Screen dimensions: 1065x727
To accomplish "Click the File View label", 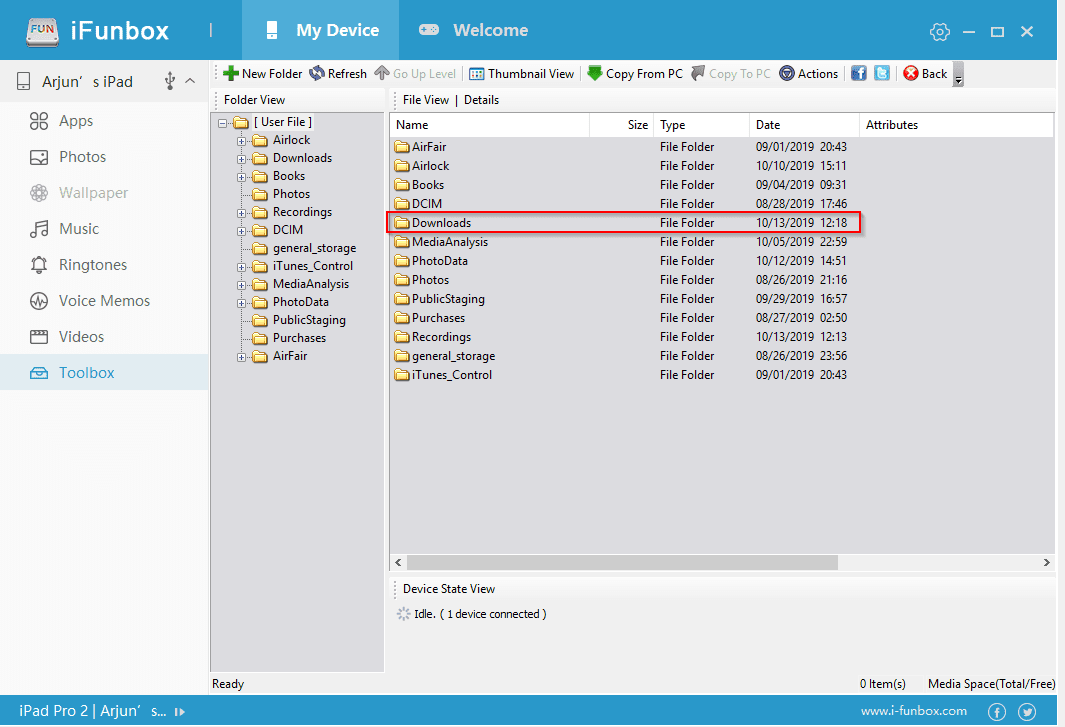I will pos(426,100).
